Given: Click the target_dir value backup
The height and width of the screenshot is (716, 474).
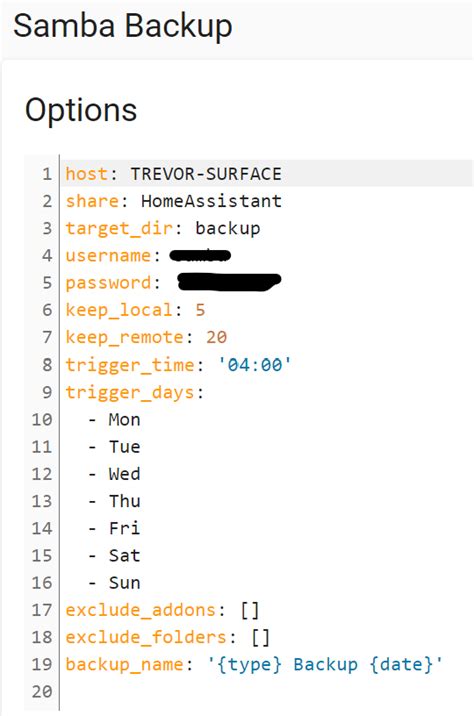Looking at the screenshot, I should (x=227, y=228).
